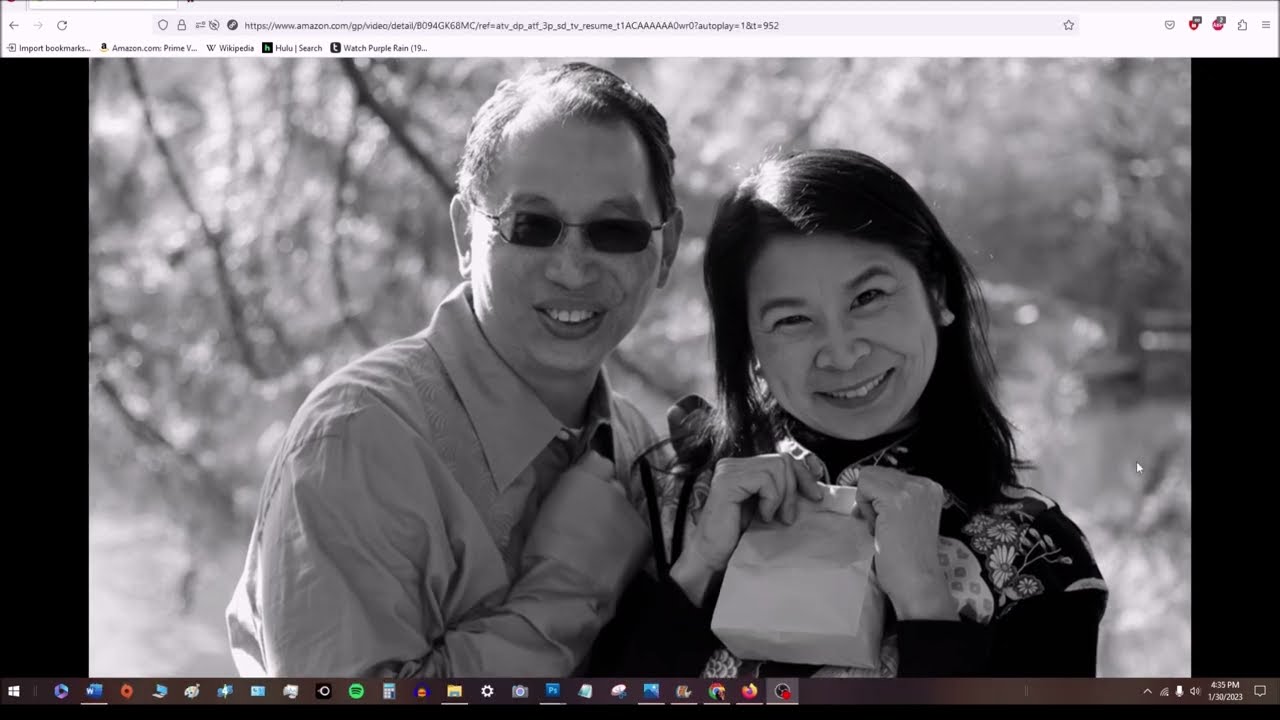1280x720 pixels.
Task: Open the purple Clipchamp taskbar icon
Action: (61, 691)
